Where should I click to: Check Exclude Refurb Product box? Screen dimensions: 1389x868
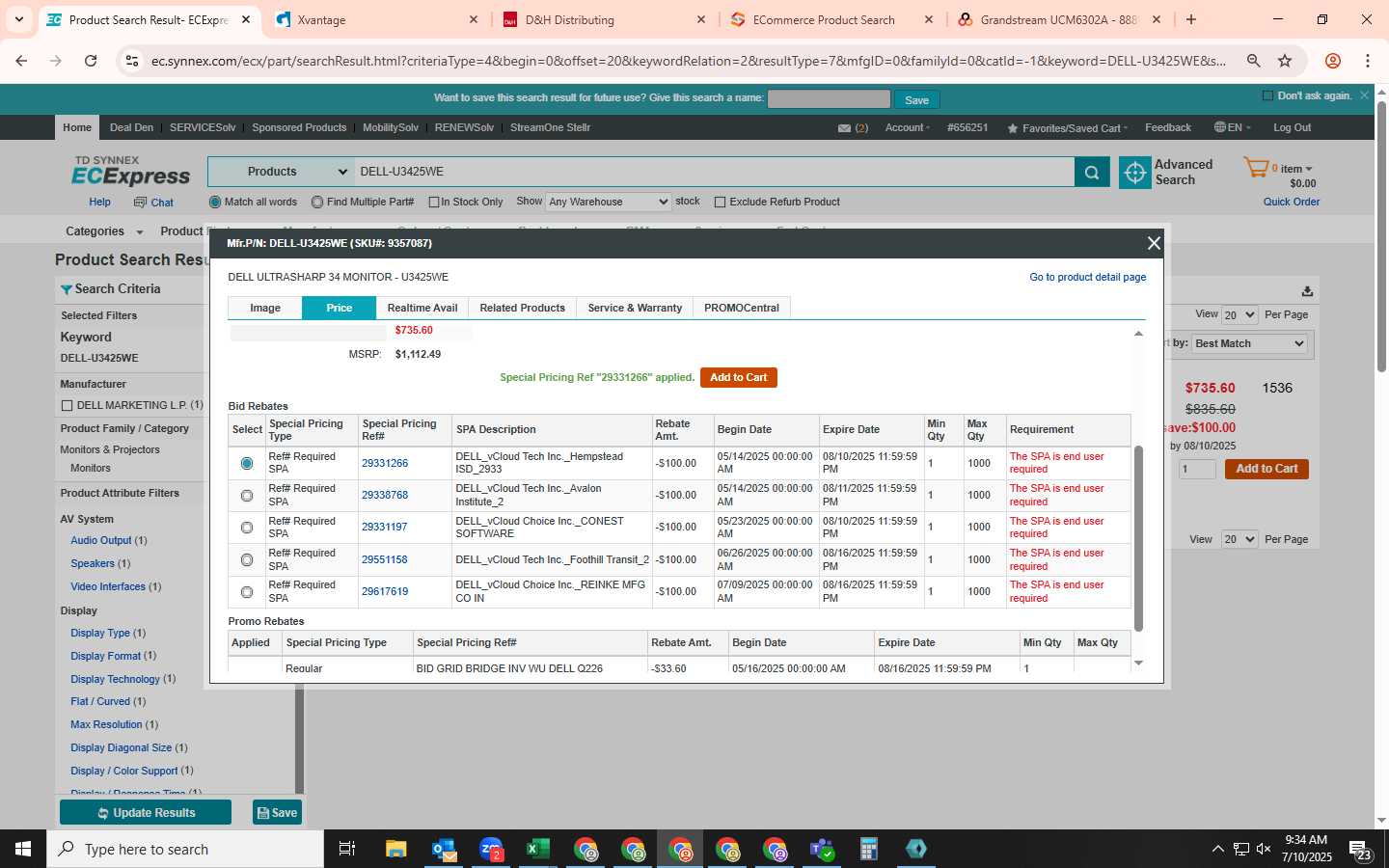[720, 203]
